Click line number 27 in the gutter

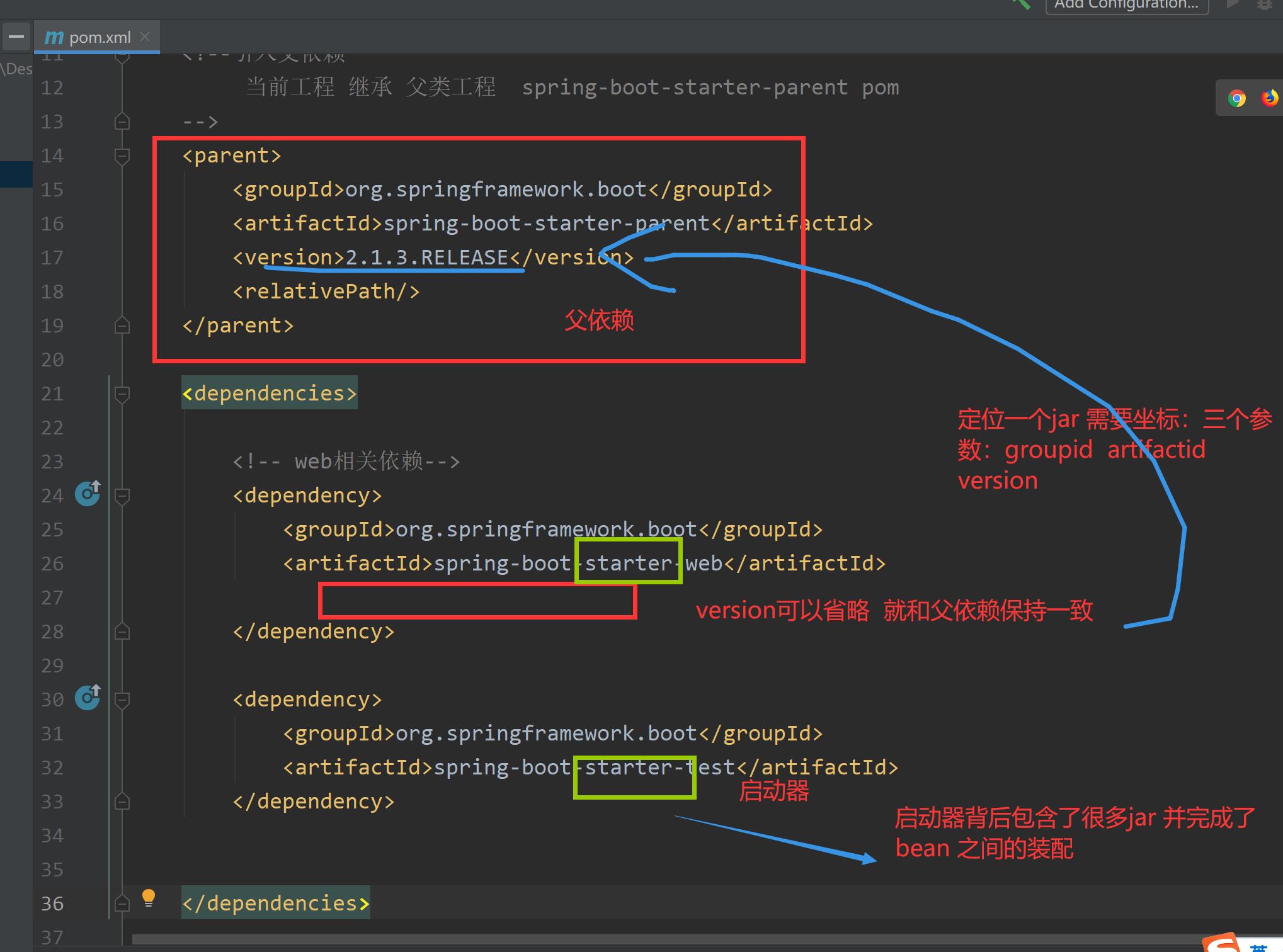click(52, 598)
